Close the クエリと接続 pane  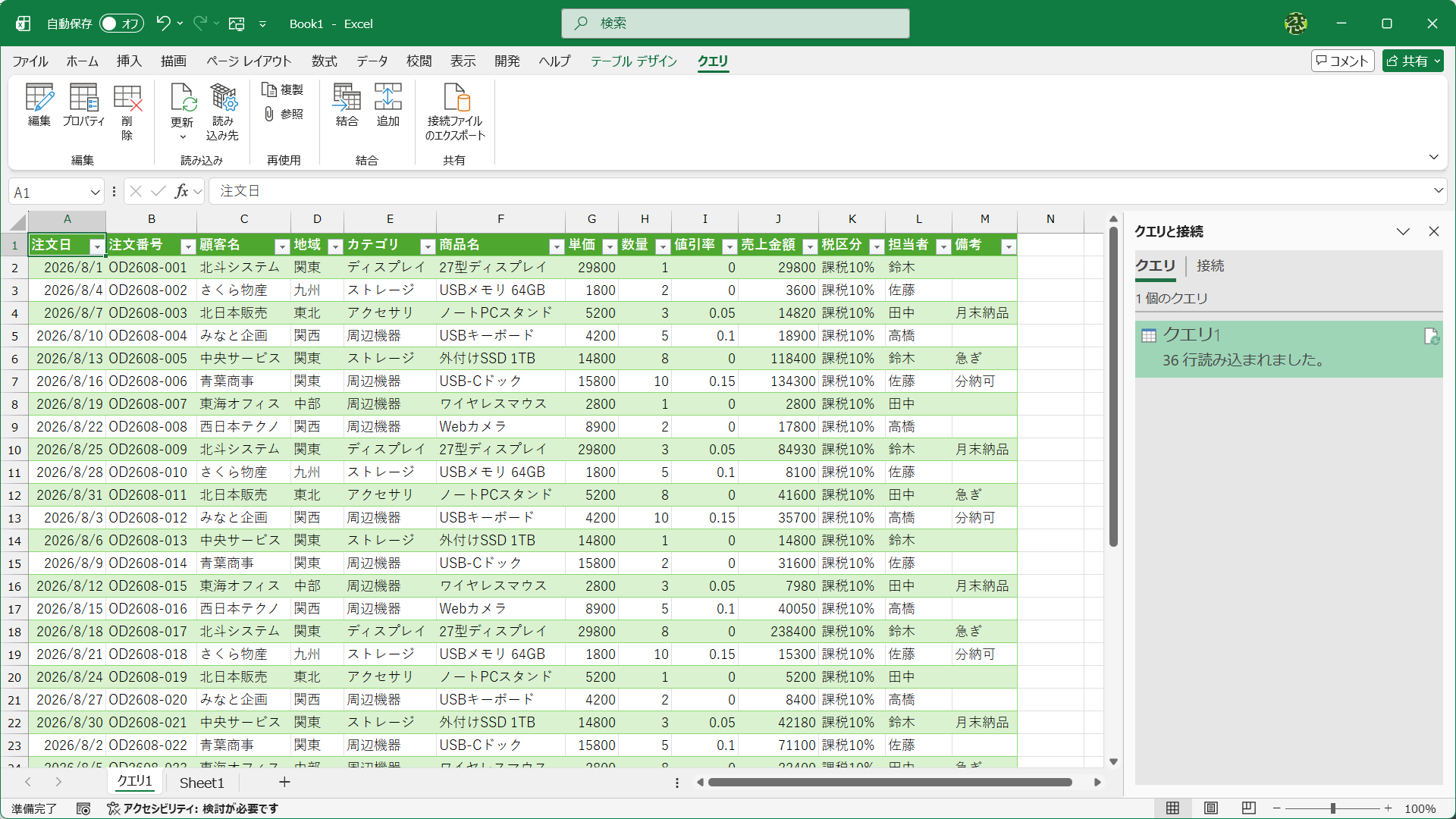coord(1433,231)
